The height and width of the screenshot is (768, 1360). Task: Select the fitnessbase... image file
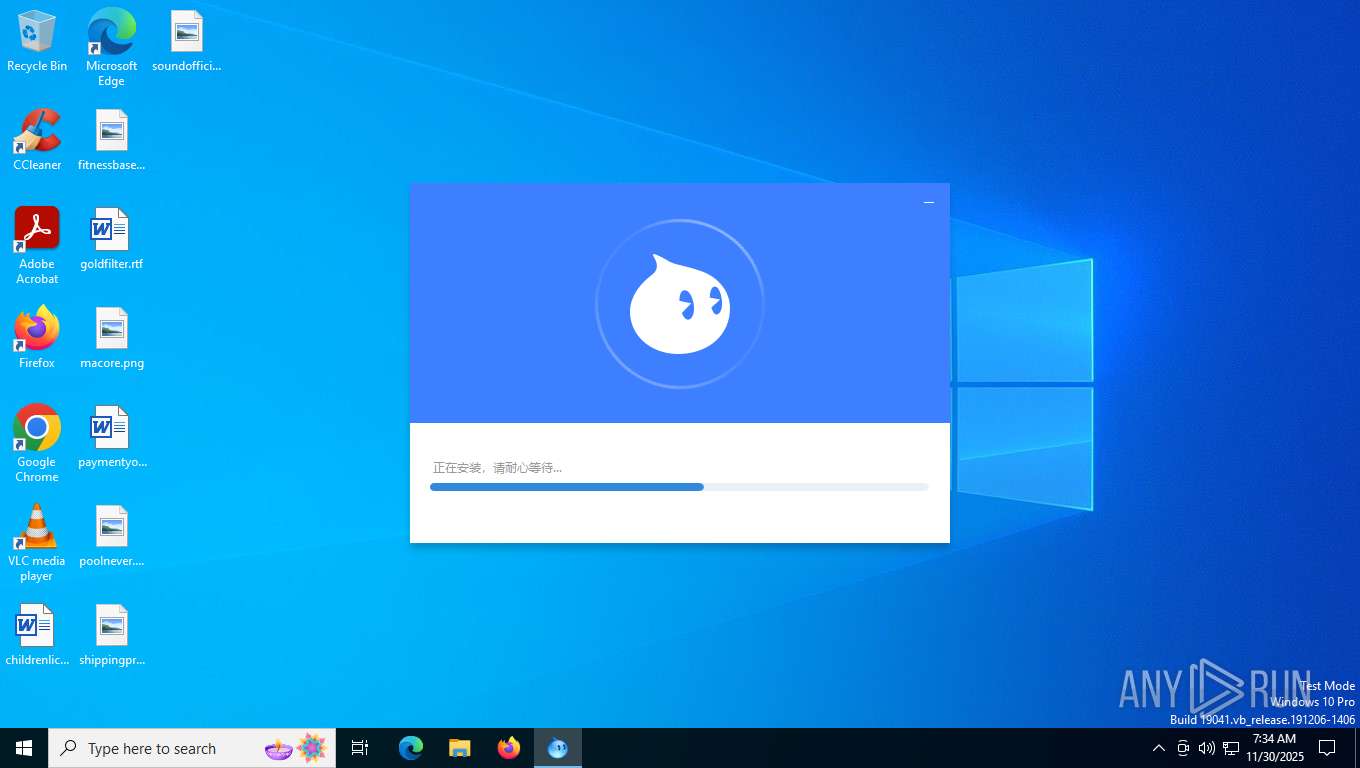coord(111,140)
